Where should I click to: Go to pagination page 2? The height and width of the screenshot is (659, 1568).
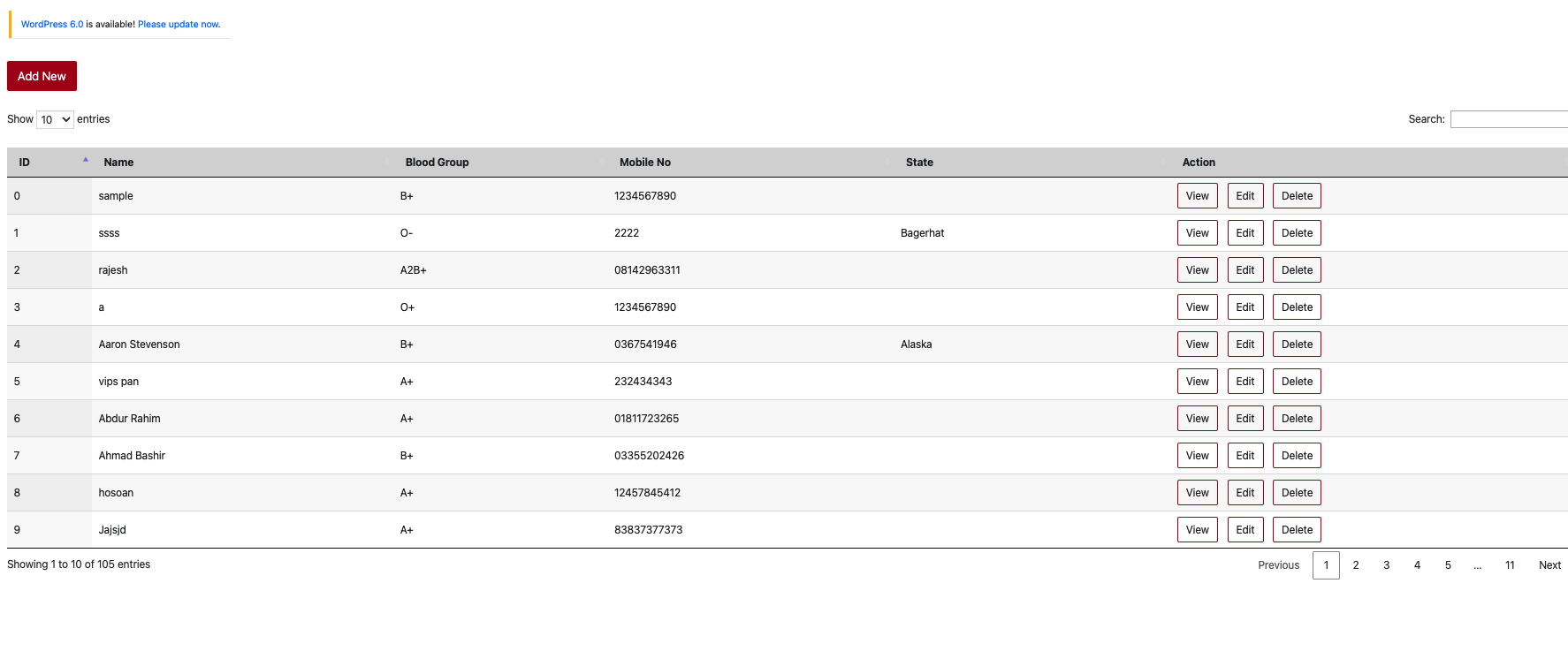1356,565
